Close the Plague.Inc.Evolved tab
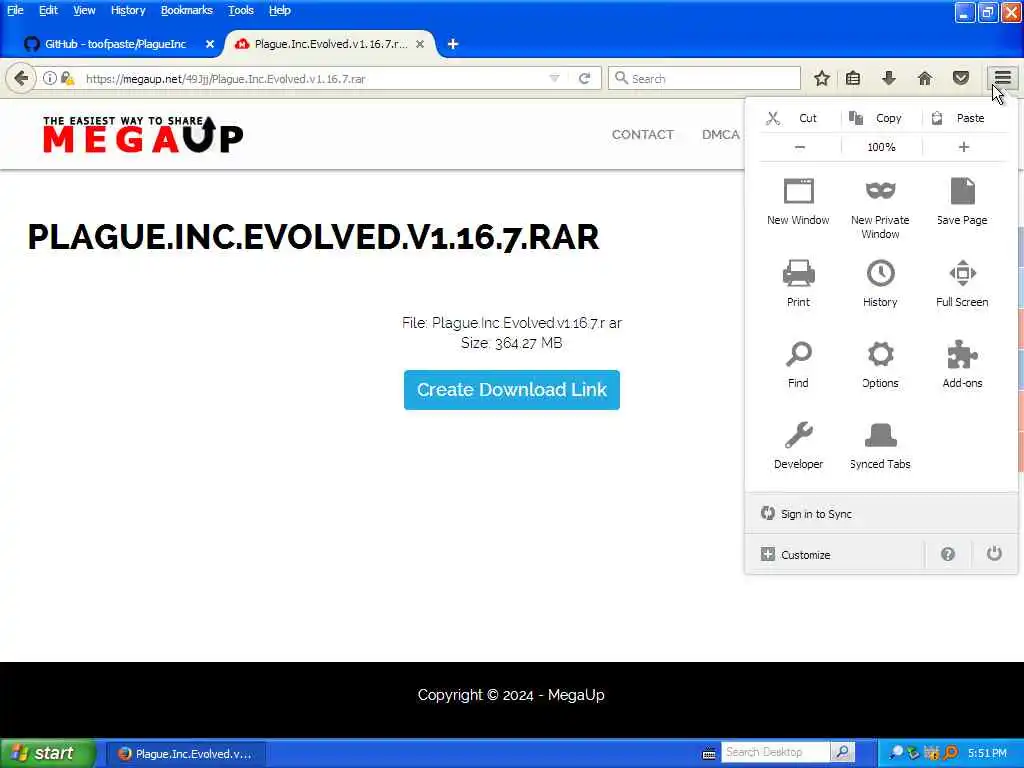Screen dimensions: 1024x768 click(x=420, y=44)
